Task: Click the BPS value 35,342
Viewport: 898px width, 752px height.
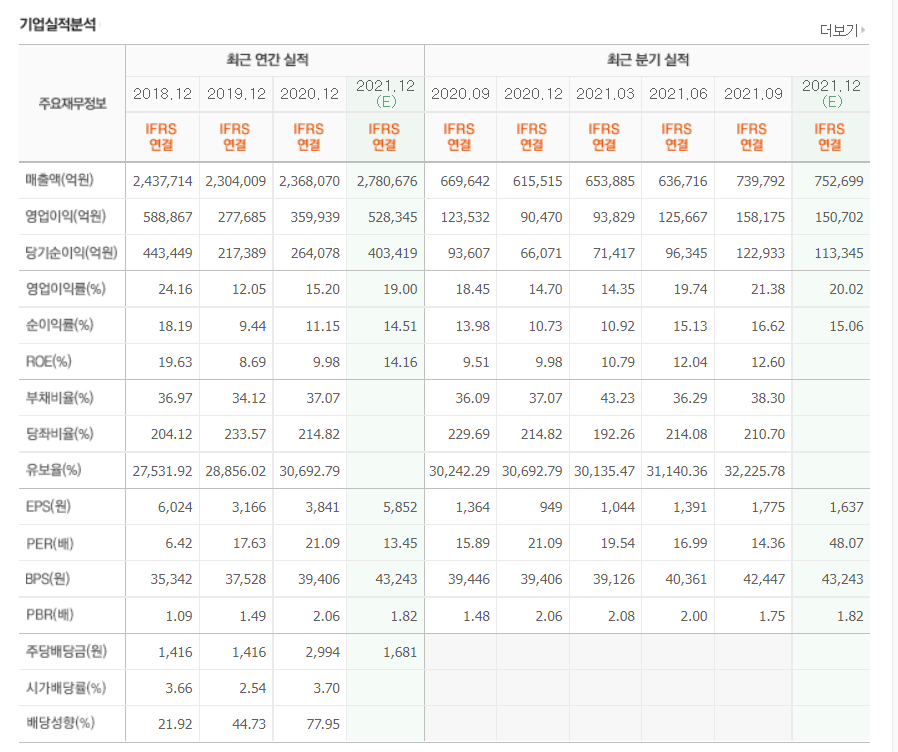Action: (x=171, y=580)
